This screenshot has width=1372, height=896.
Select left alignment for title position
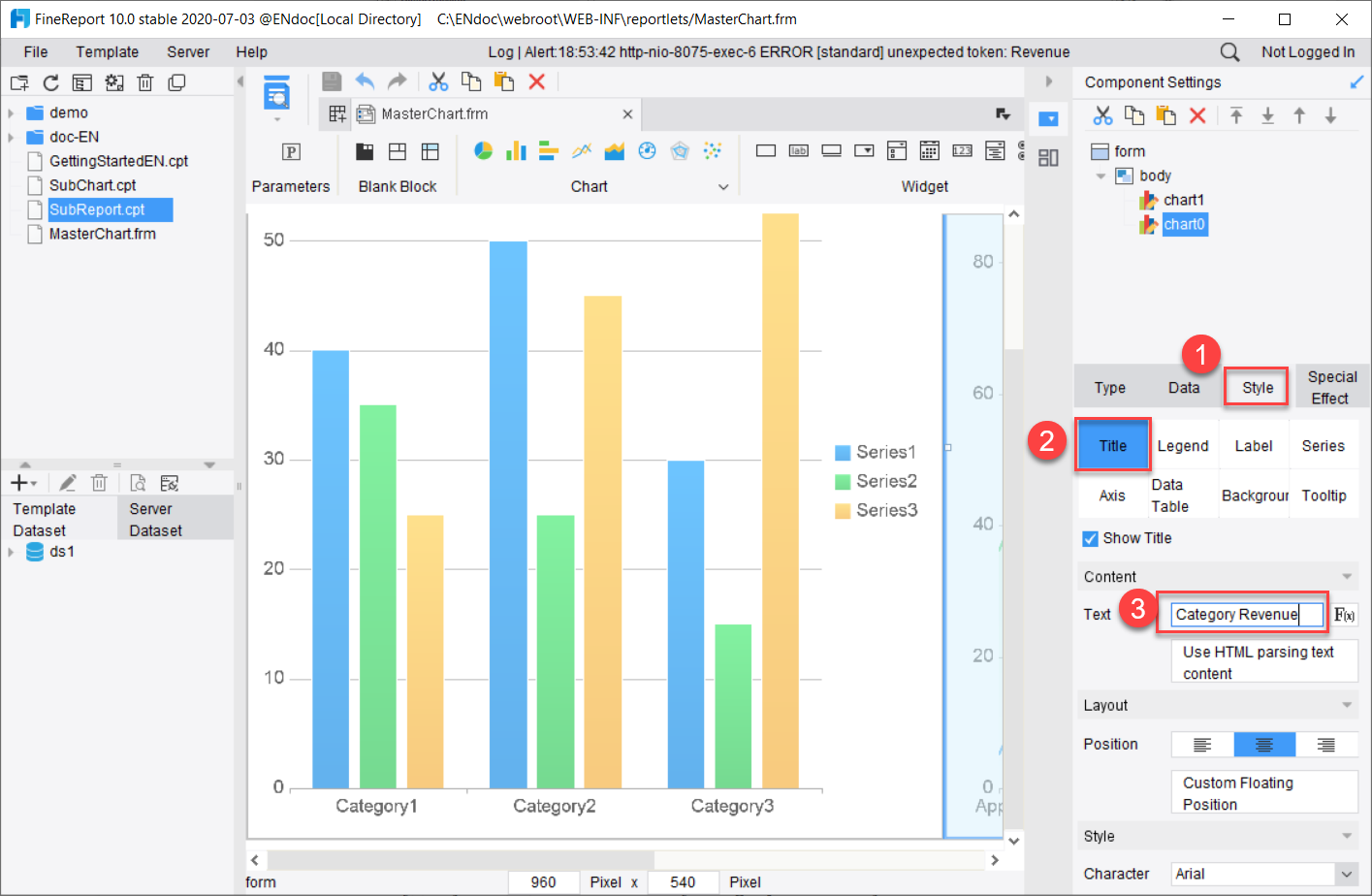tap(1202, 745)
